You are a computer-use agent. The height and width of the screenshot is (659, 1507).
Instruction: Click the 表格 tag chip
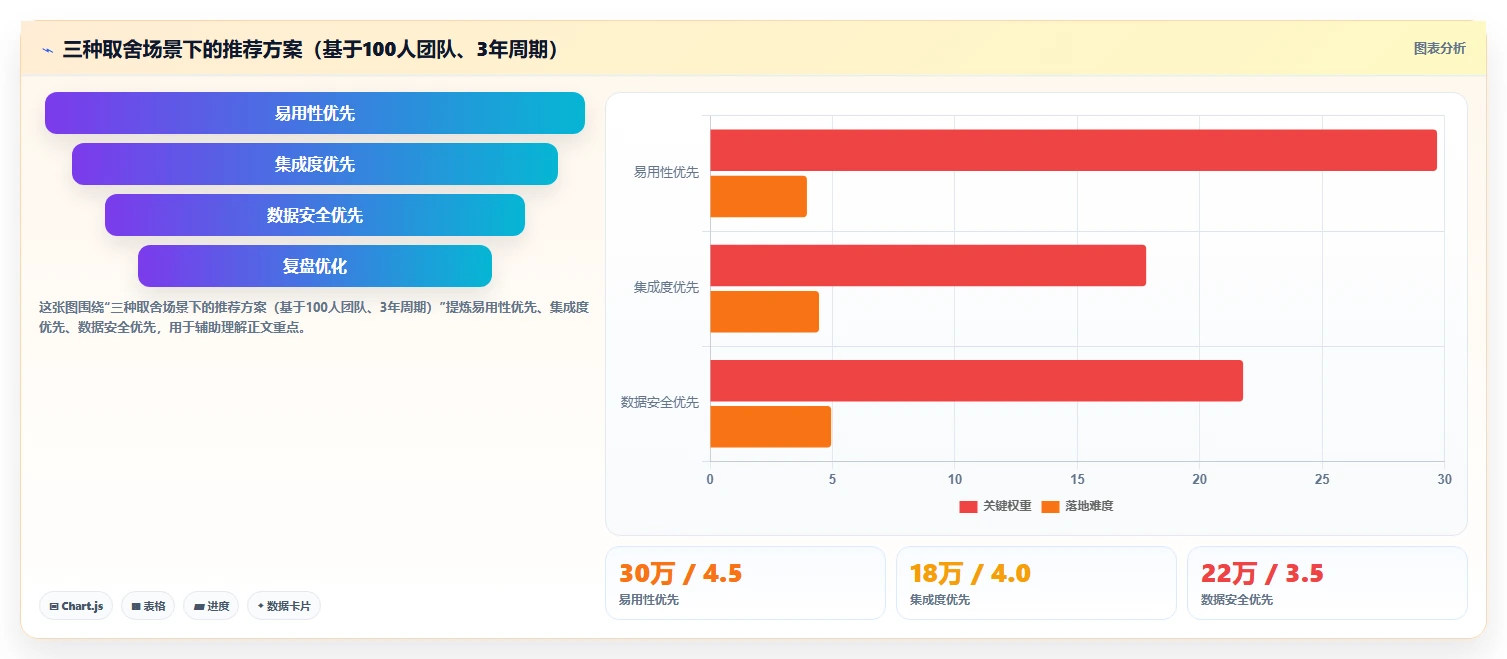pos(148,606)
